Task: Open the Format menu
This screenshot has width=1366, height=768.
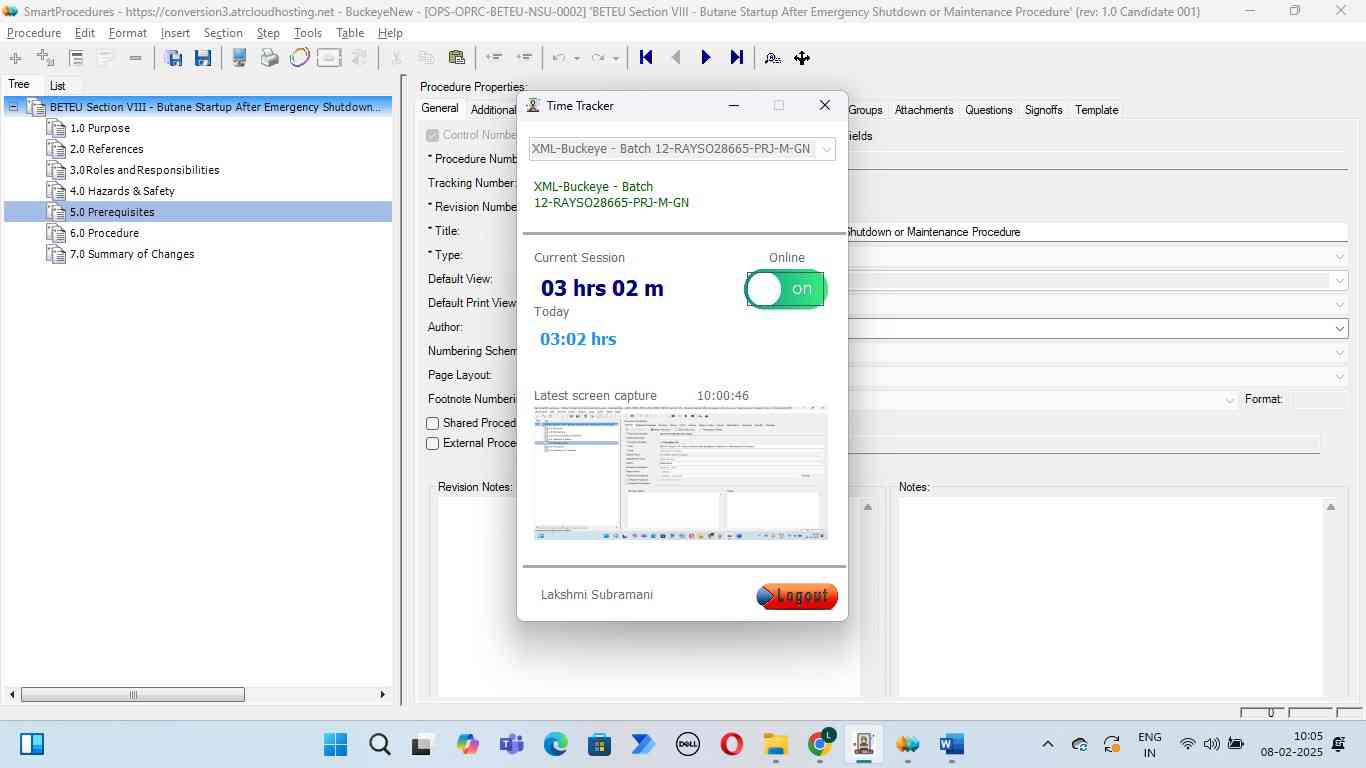Action: 128,33
